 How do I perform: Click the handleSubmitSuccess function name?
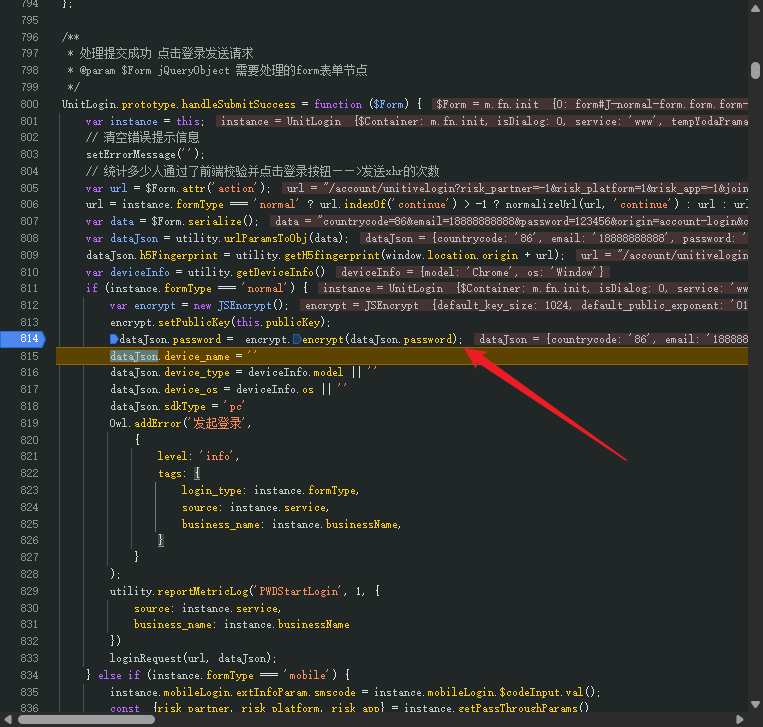pyautogui.click(x=238, y=104)
